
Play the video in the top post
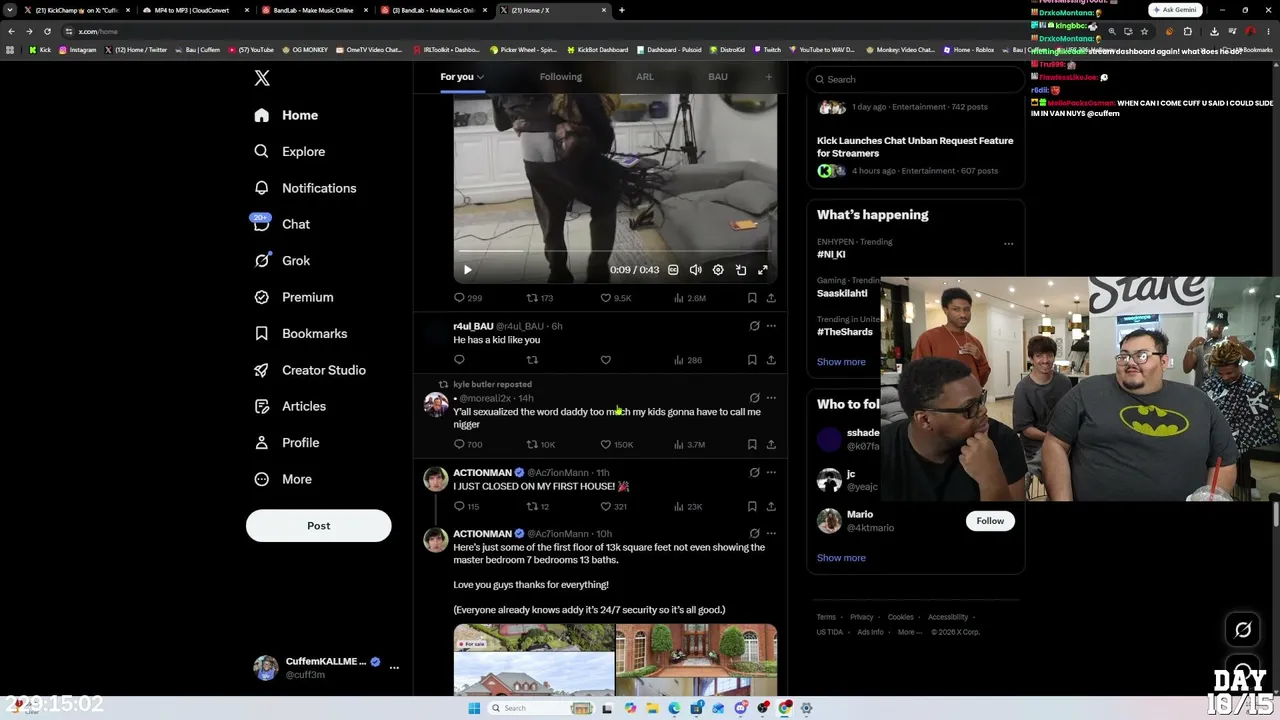467,270
